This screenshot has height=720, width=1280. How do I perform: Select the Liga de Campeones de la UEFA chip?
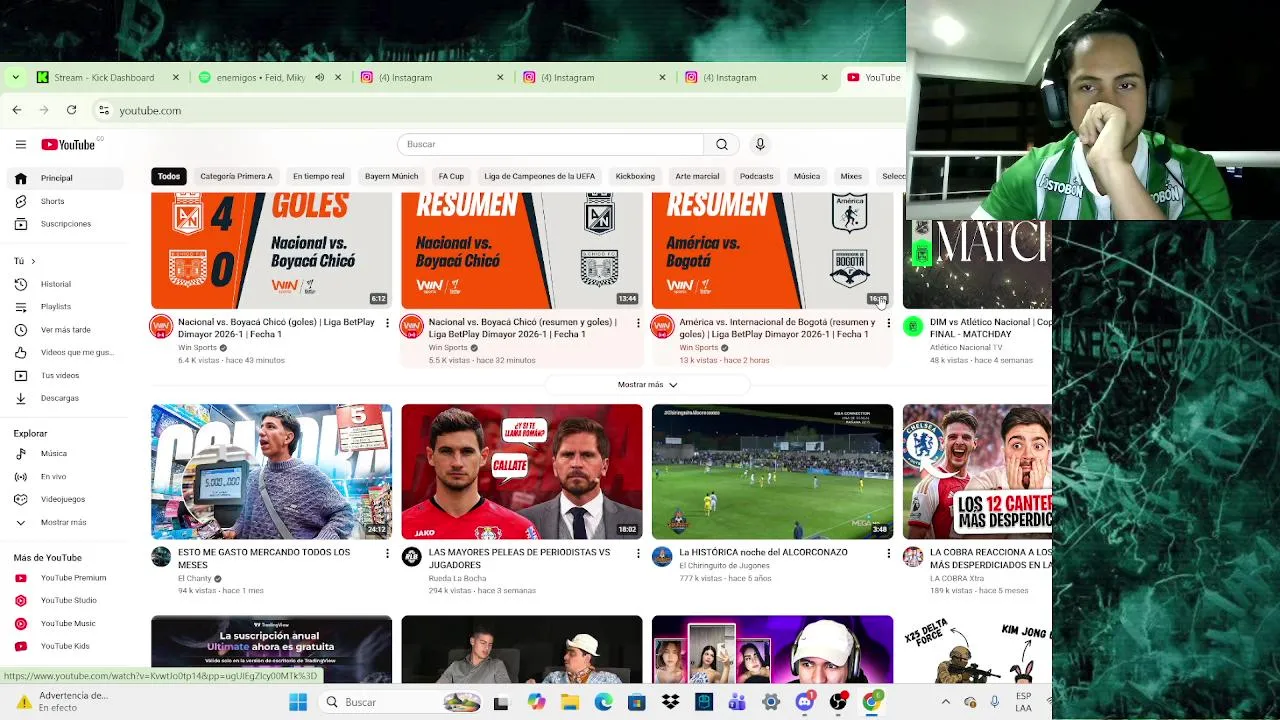pyautogui.click(x=539, y=176)
